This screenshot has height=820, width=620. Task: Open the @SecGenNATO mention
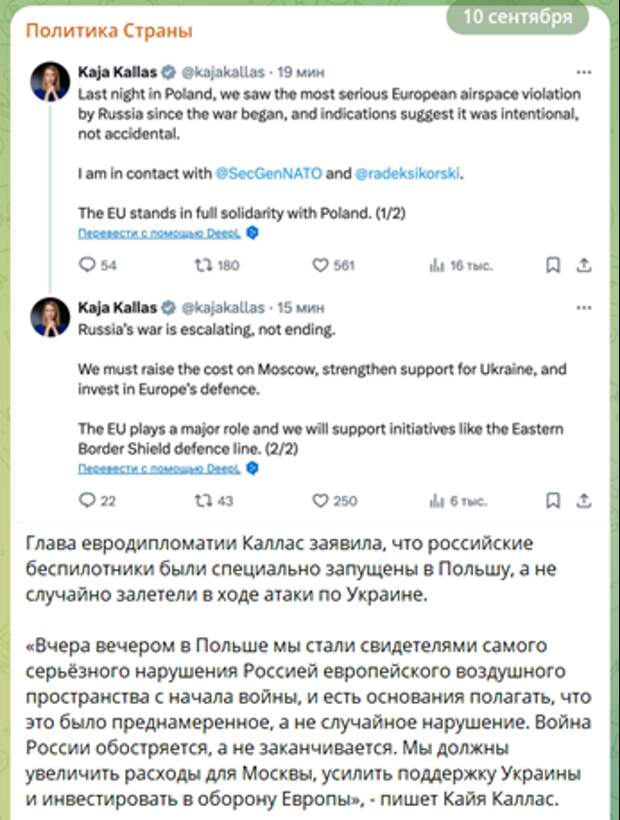(268, 173)
